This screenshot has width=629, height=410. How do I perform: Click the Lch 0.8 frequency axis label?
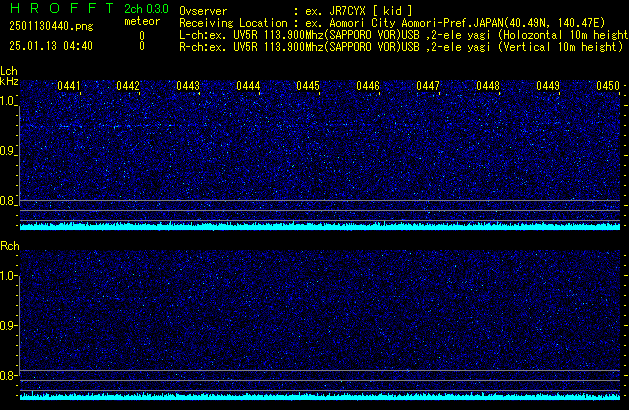8,201
